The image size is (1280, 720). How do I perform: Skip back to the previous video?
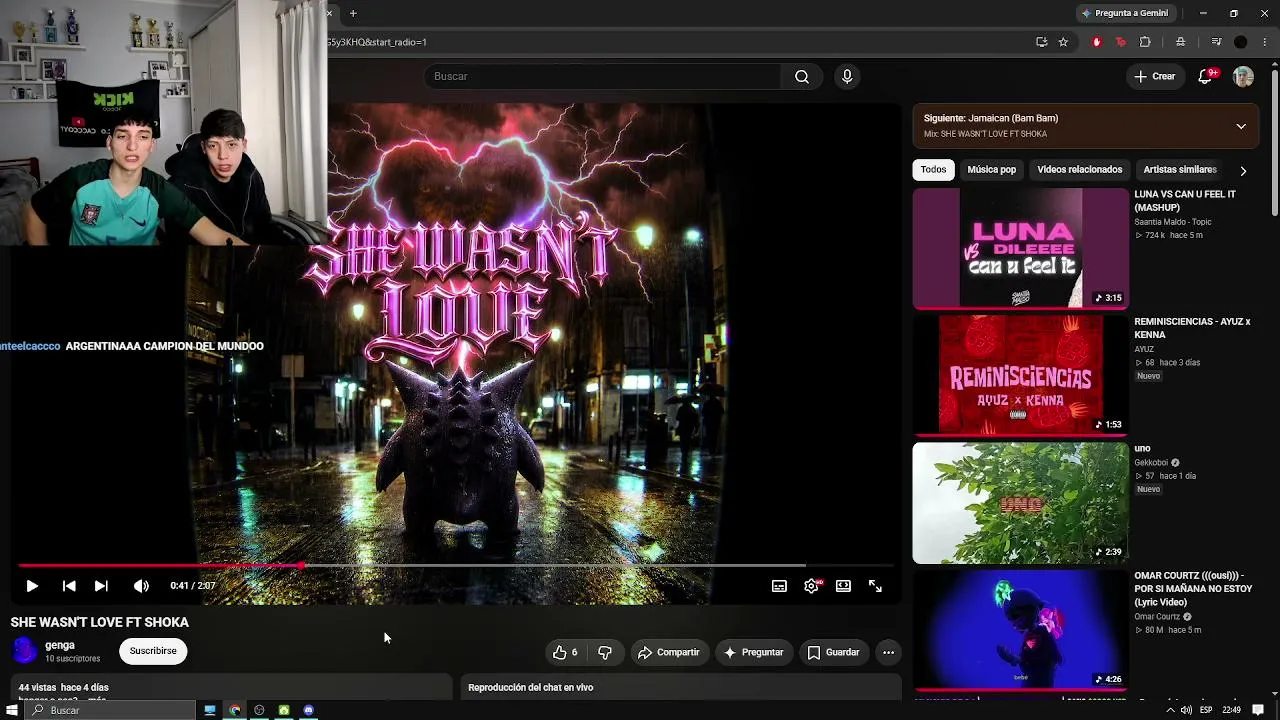pos(68,586)
